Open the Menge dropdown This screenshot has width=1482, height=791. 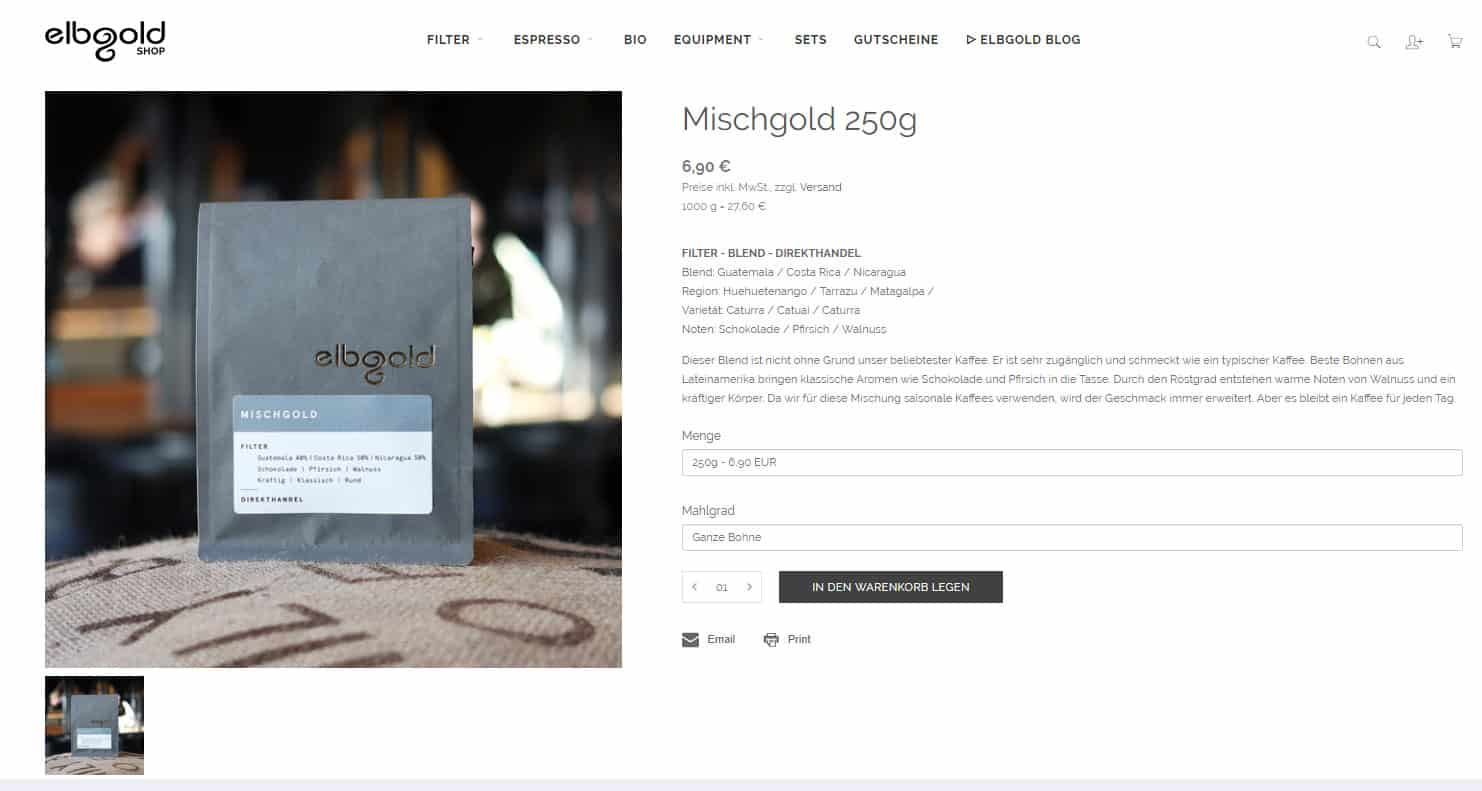coord(1072,462)
